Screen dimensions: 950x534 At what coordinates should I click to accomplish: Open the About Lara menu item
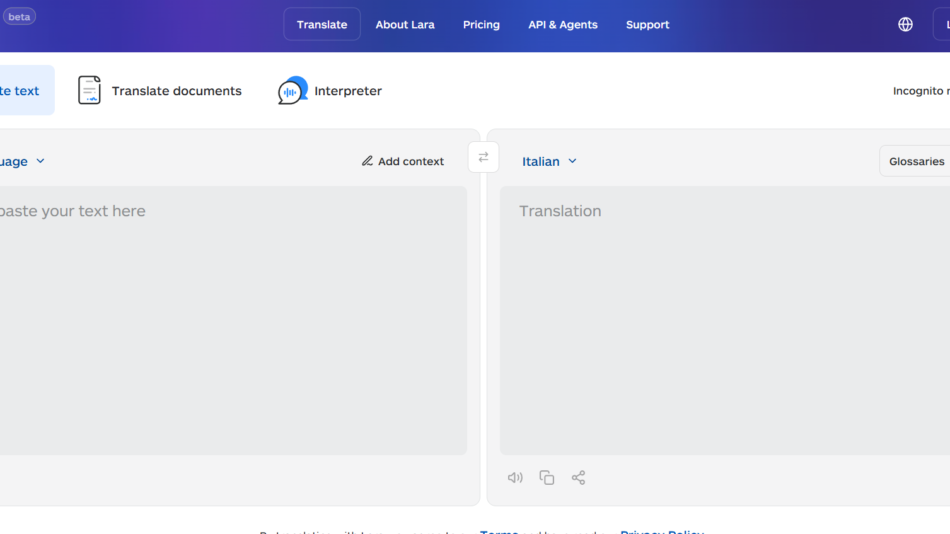(405, 25)
